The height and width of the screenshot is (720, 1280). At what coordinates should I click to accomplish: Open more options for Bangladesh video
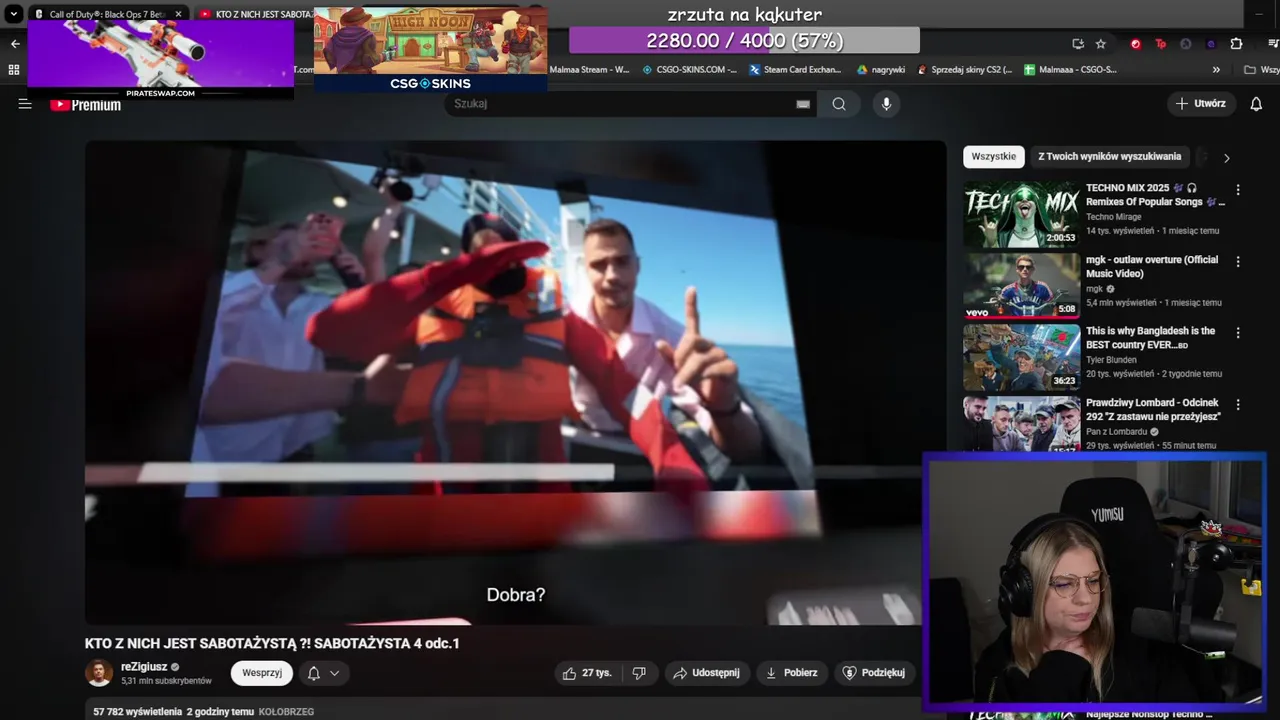click(x=1238, y=333)
